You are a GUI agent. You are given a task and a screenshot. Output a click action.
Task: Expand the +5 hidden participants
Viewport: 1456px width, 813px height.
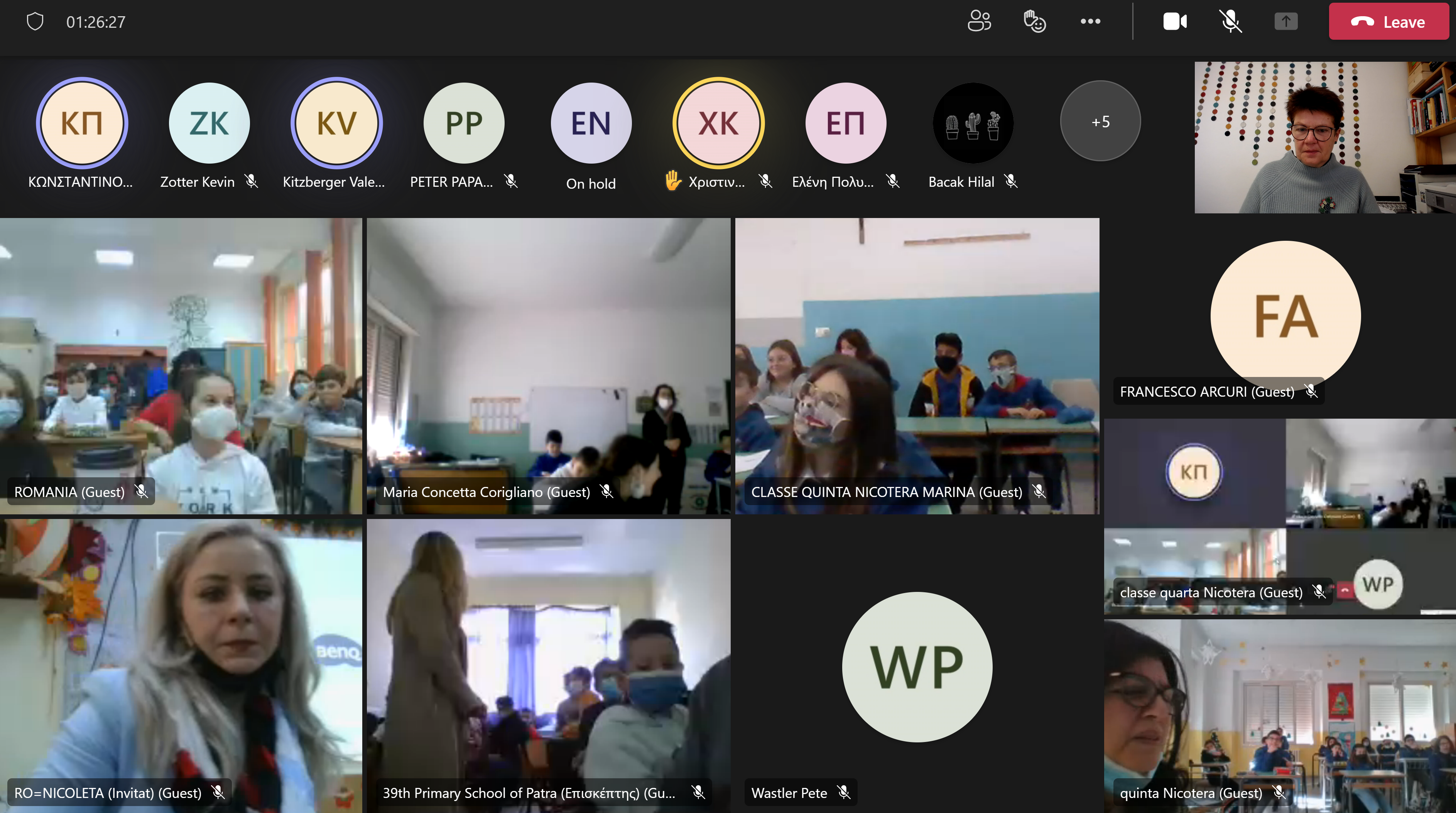tap(1100, 122)
